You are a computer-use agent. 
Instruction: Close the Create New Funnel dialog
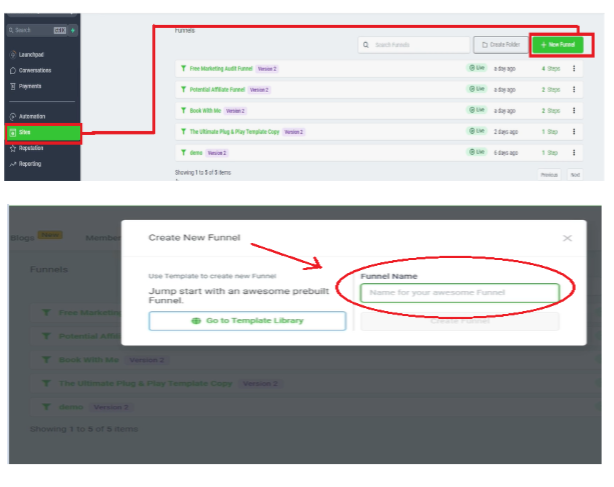point(567,238)
